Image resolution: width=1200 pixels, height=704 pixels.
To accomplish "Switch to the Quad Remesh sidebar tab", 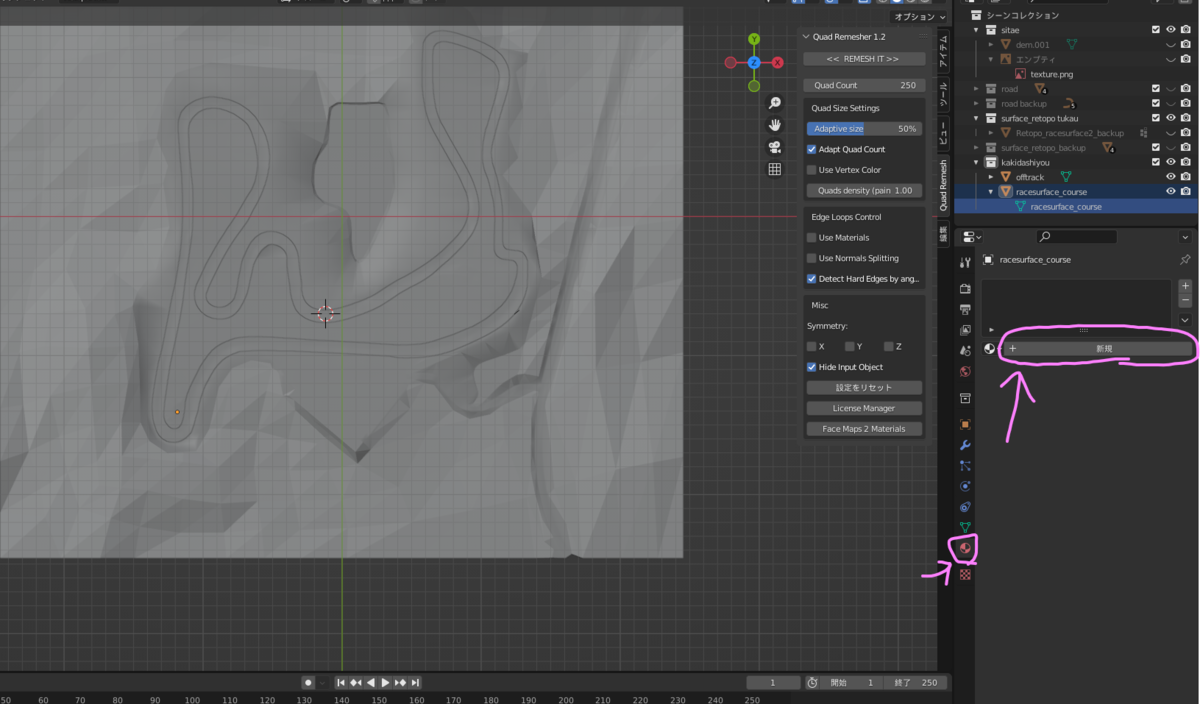I will coord(943,185).
